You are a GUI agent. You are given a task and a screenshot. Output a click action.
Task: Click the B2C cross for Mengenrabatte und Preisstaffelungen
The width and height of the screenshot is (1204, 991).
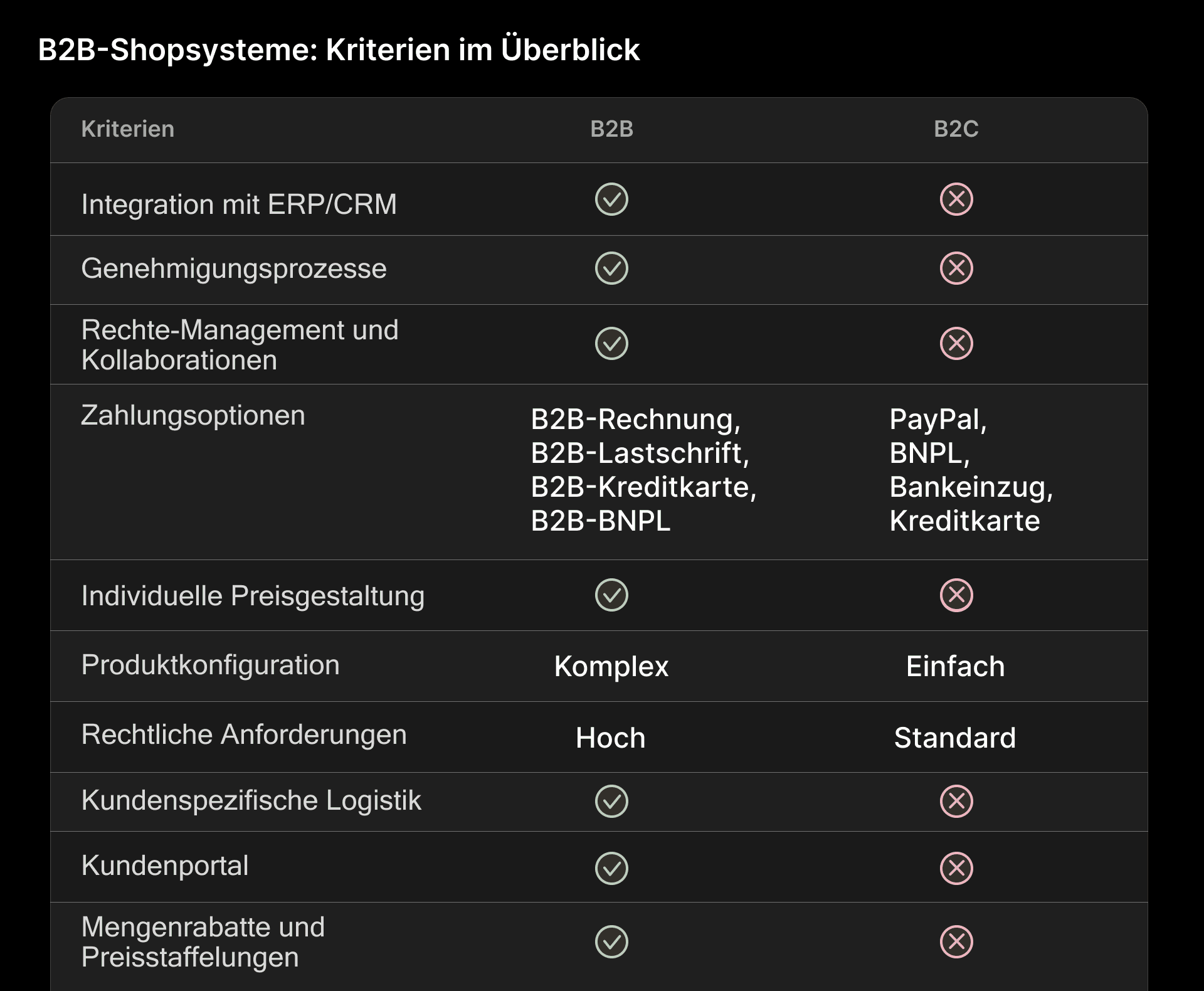956,941
